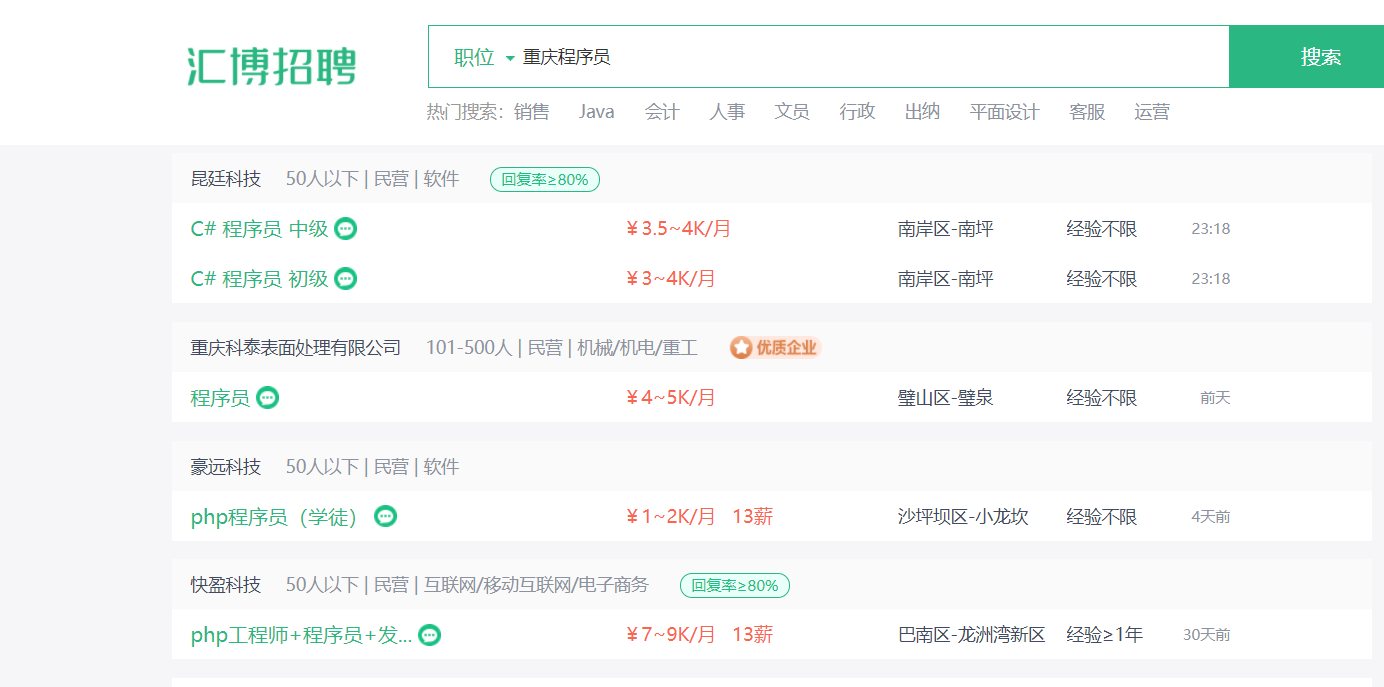Select hot search term 运营

(1152, 112)
